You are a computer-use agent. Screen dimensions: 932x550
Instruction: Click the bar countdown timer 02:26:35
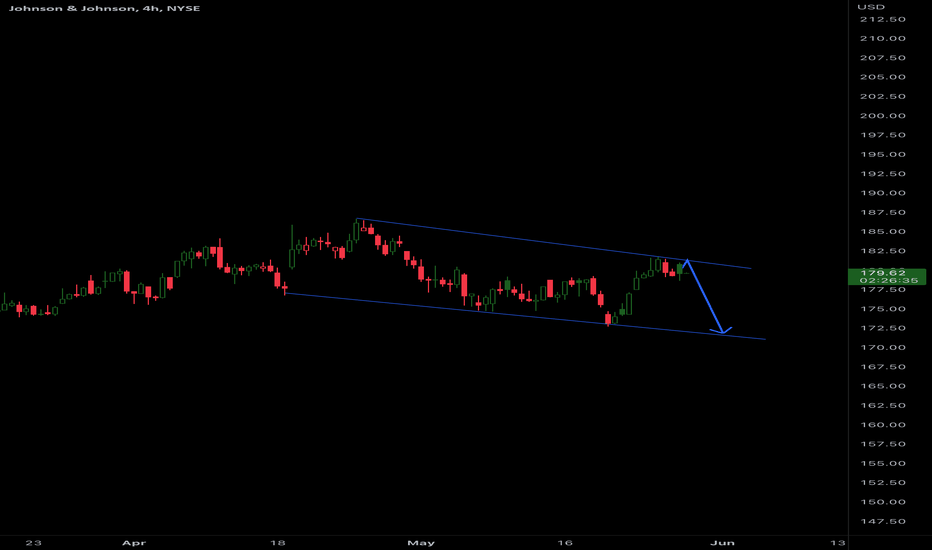pos(889,281)
